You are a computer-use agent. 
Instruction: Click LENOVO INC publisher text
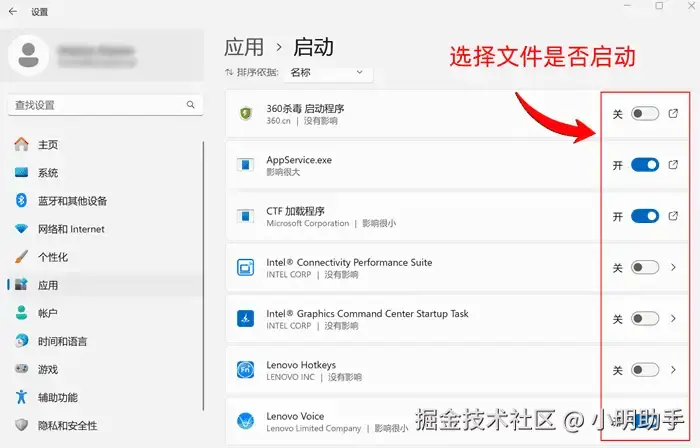pyautogui.click(x=291, y=377)
